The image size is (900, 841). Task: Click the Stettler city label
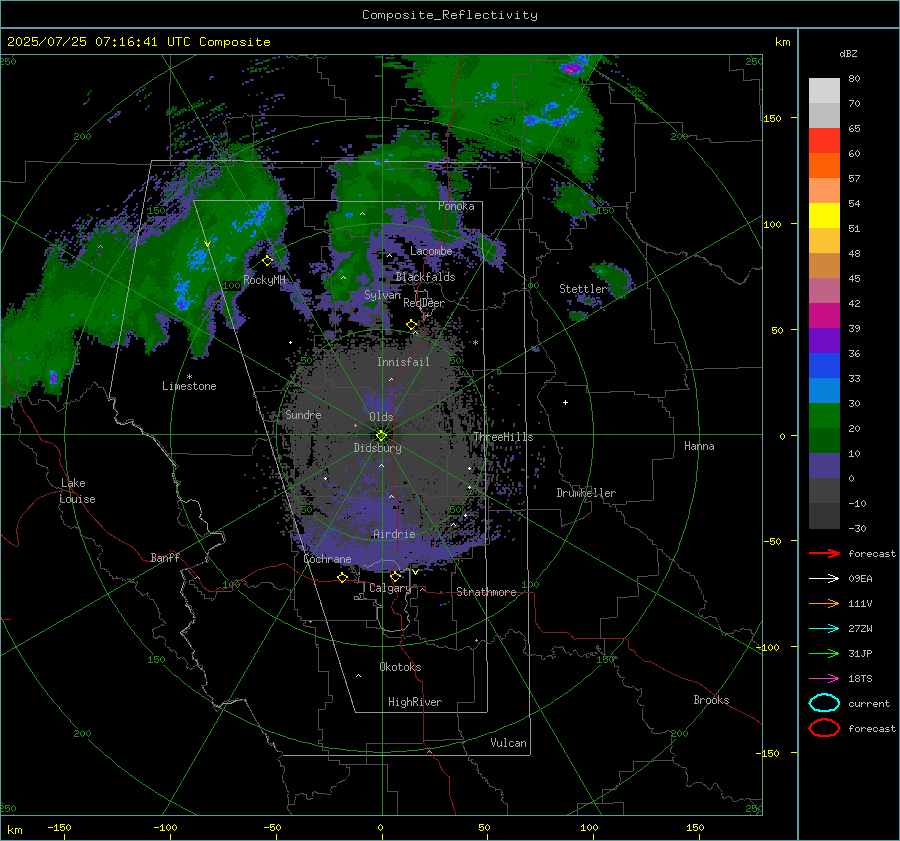click(583, 289)
